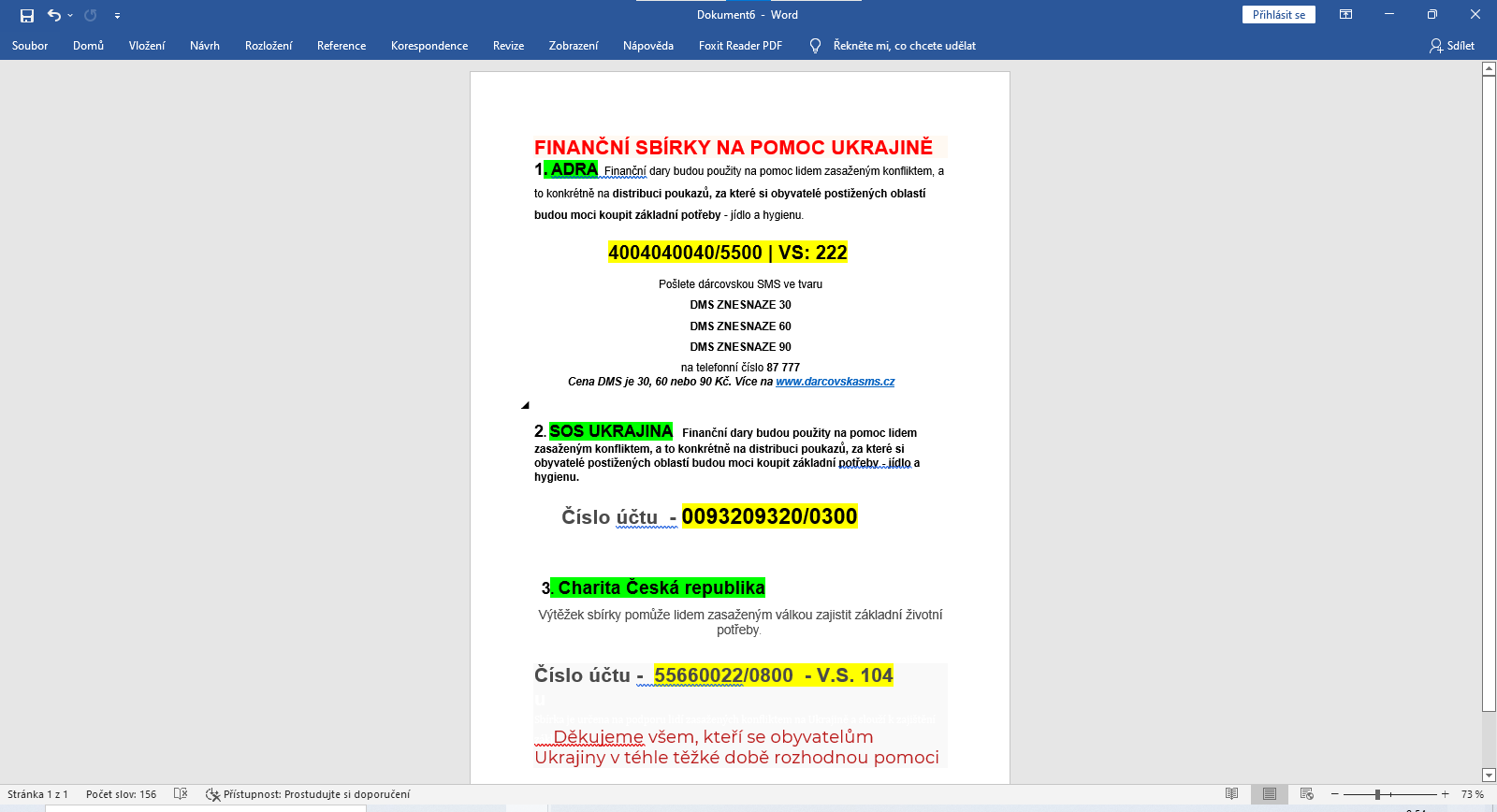Switch to Read Mode view icon

pos(1232,794)
